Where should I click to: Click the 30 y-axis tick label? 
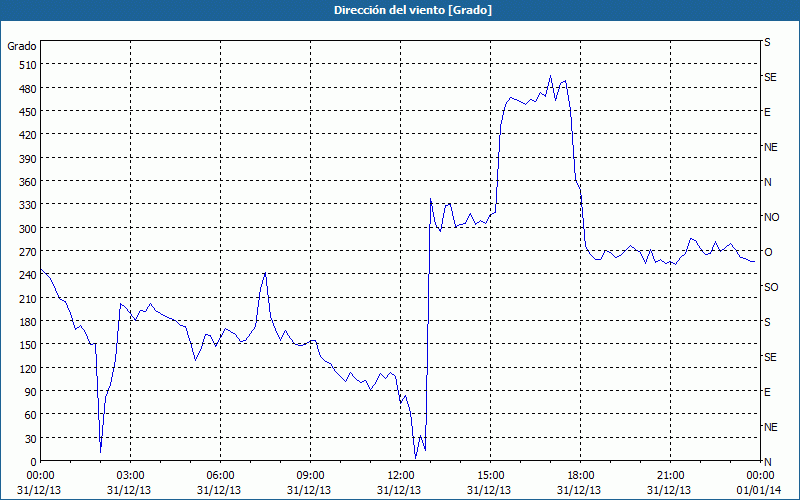31,439
